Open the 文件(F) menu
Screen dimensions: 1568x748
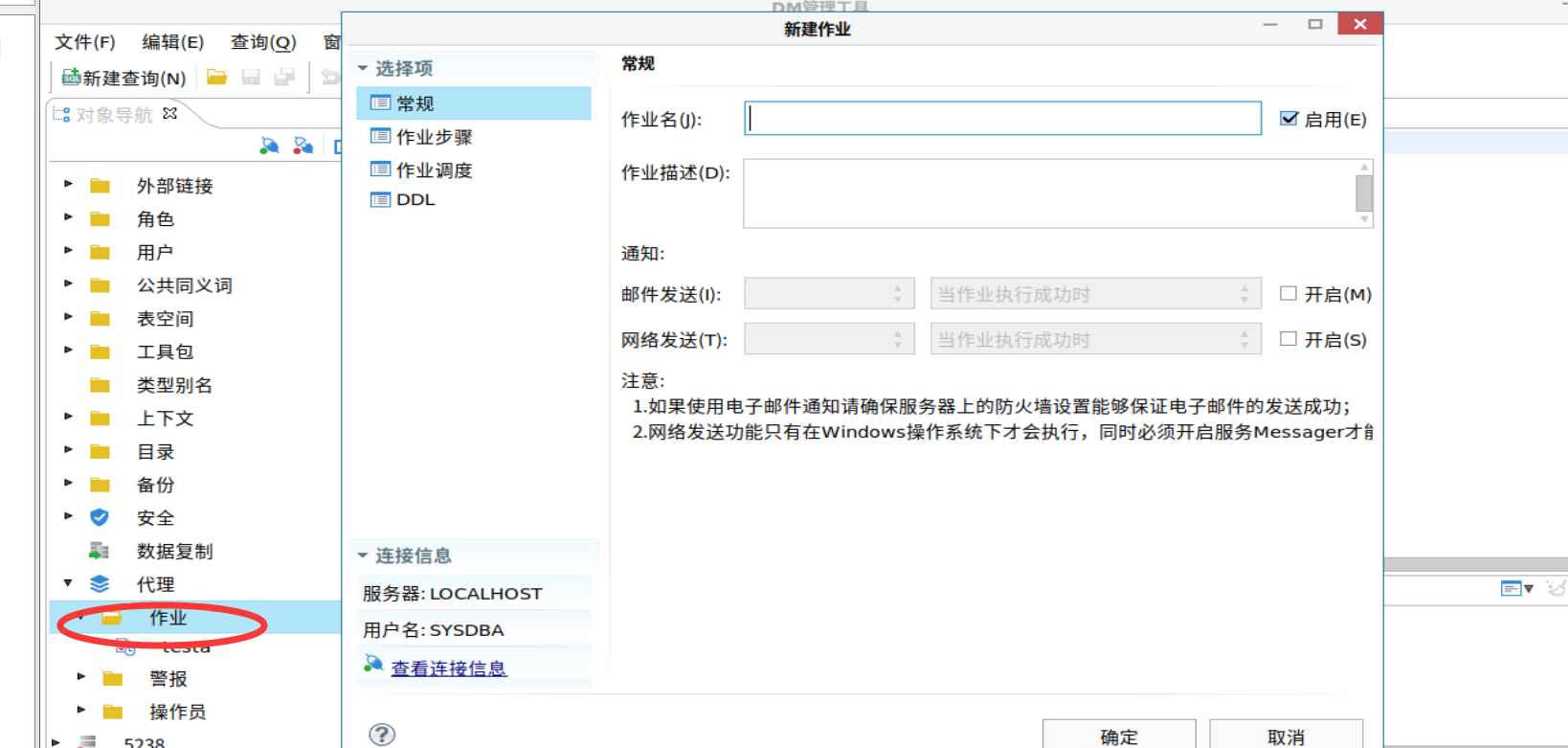[85, 42]
